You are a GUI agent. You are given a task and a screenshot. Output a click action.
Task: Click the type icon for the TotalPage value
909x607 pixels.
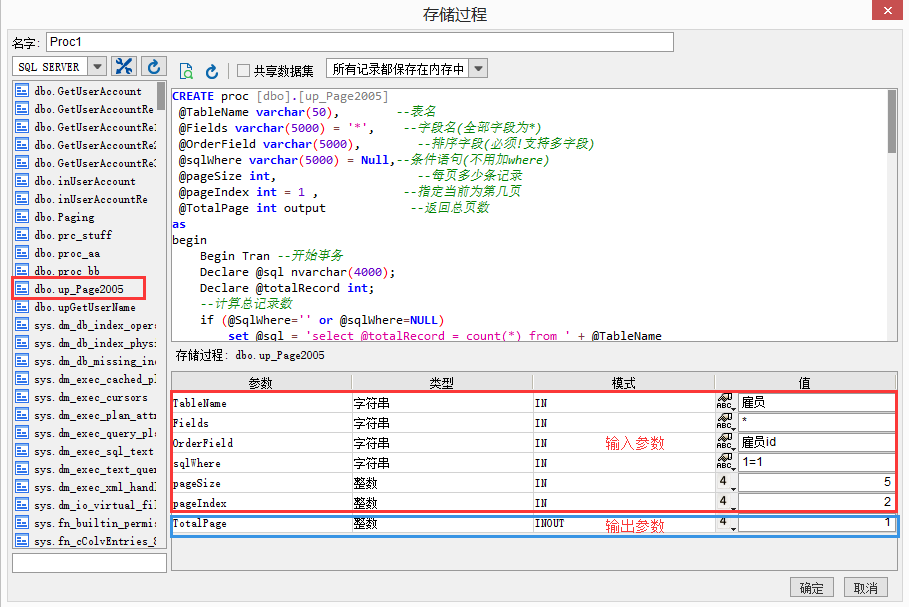coord(726,523)
